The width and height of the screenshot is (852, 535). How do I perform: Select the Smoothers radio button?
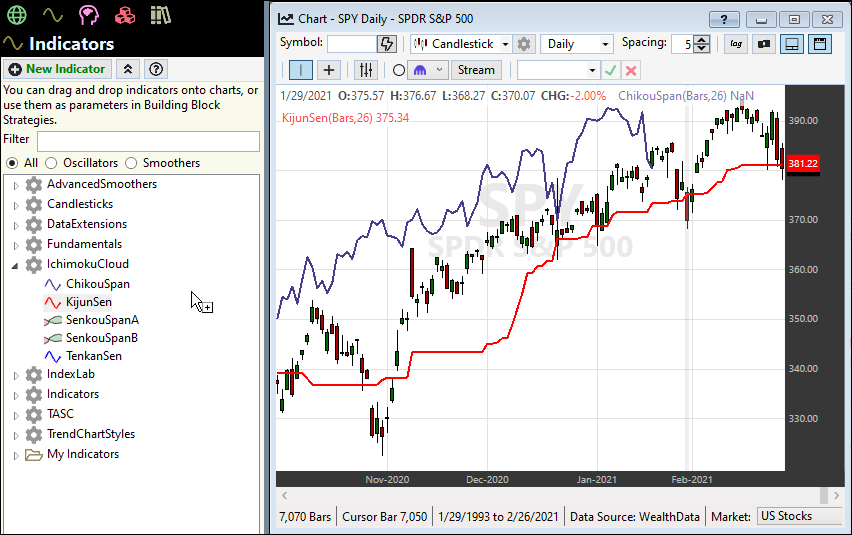point(131,163)
